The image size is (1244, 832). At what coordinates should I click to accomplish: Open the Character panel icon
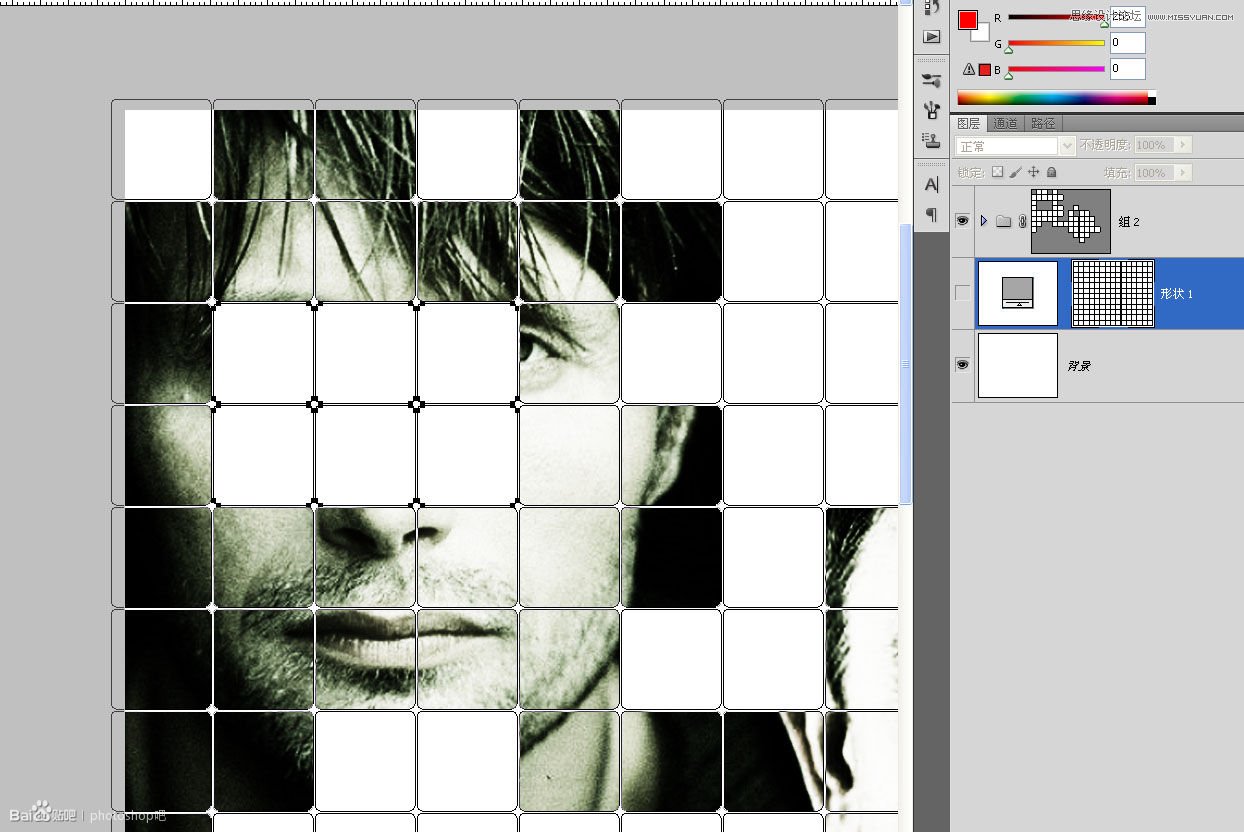click(931, 184)
